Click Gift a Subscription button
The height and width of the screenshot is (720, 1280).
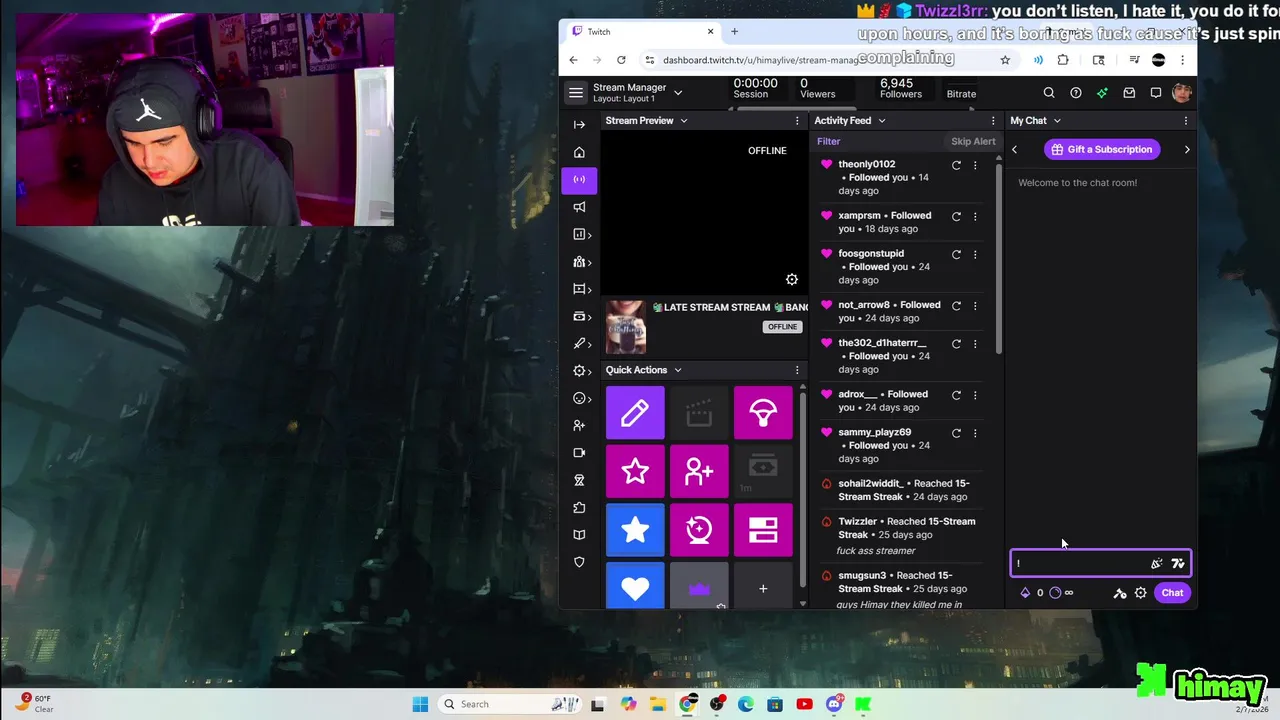click(x=1101, y=150)
